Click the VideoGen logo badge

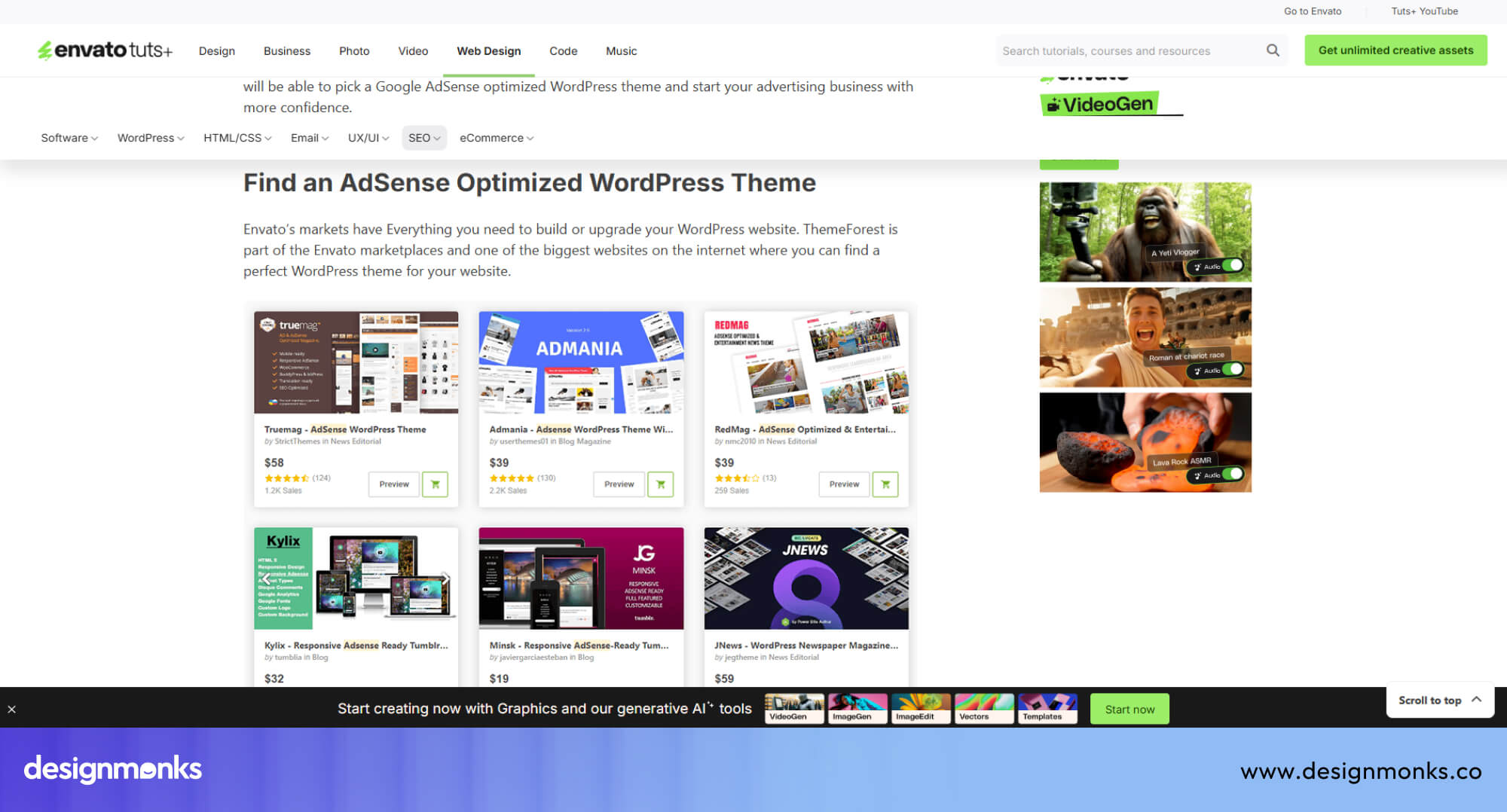(1099, 104)
